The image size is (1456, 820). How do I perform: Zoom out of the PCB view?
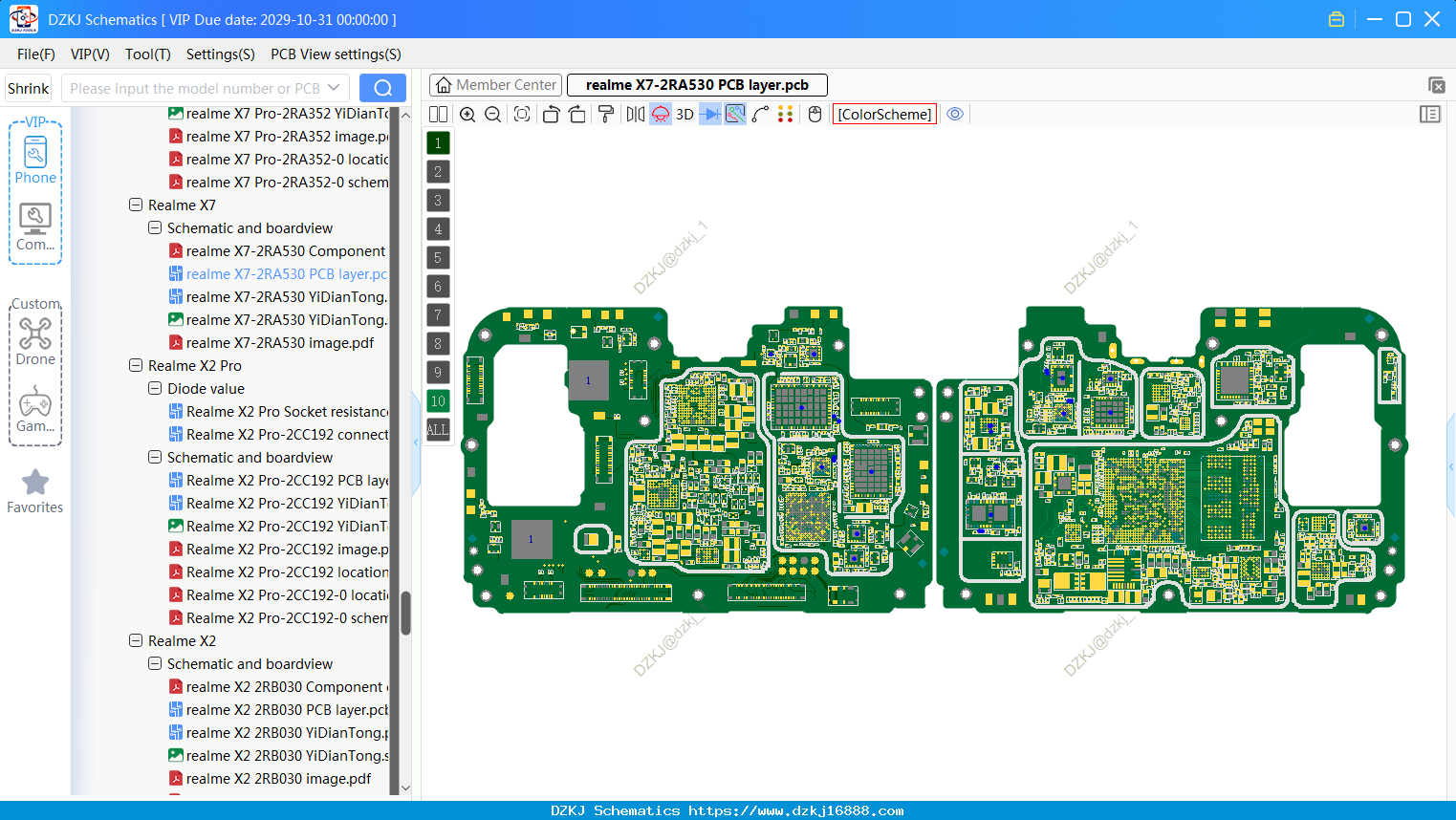point(493,114)
